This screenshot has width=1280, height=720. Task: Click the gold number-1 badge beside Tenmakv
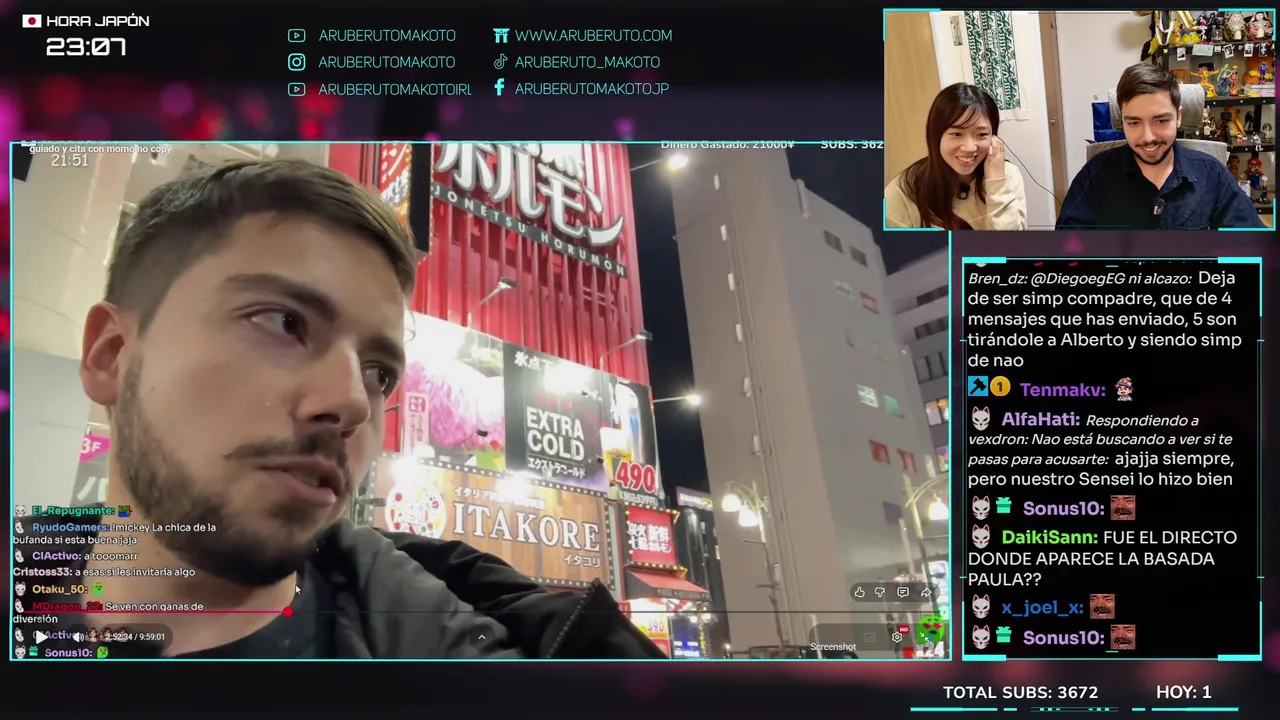pos(1000,388)
